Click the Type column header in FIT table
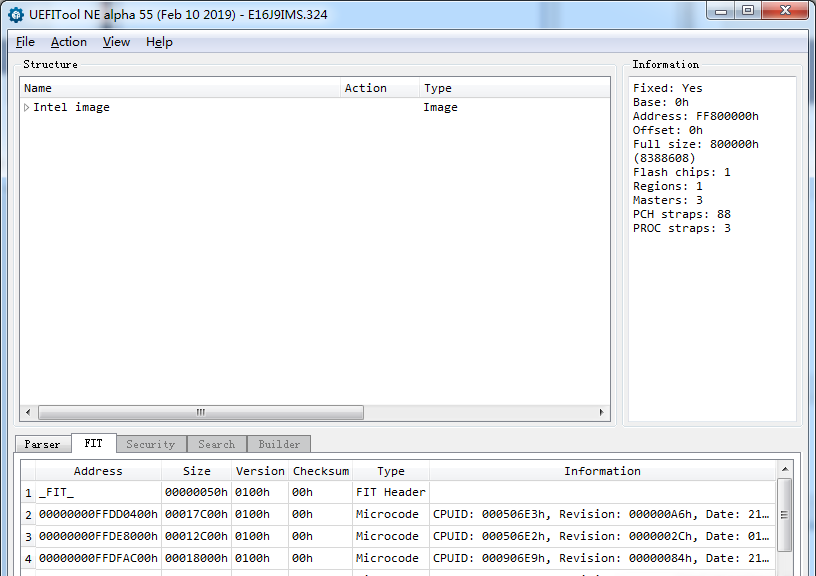The image size is (816, 576). point(391,471)
